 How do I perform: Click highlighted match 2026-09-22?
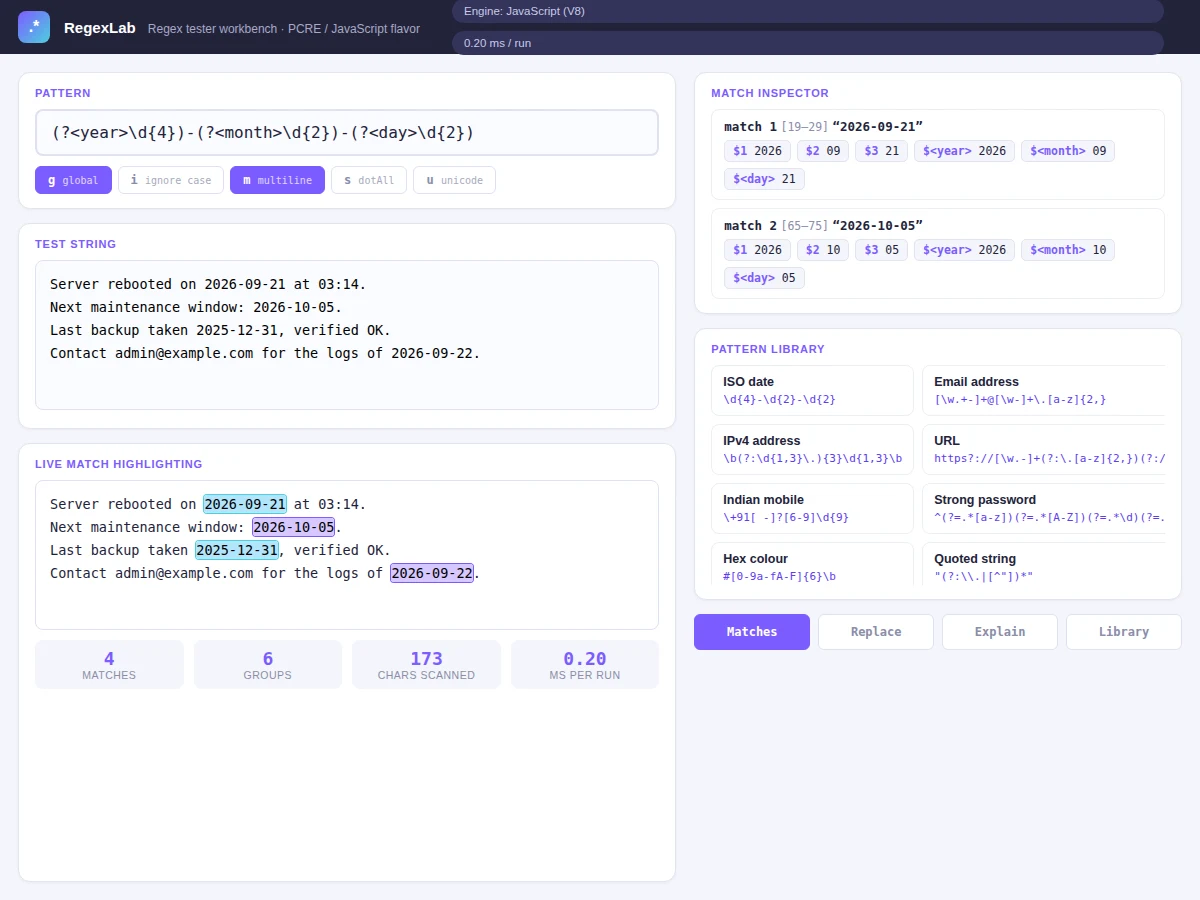pos(432,573)
